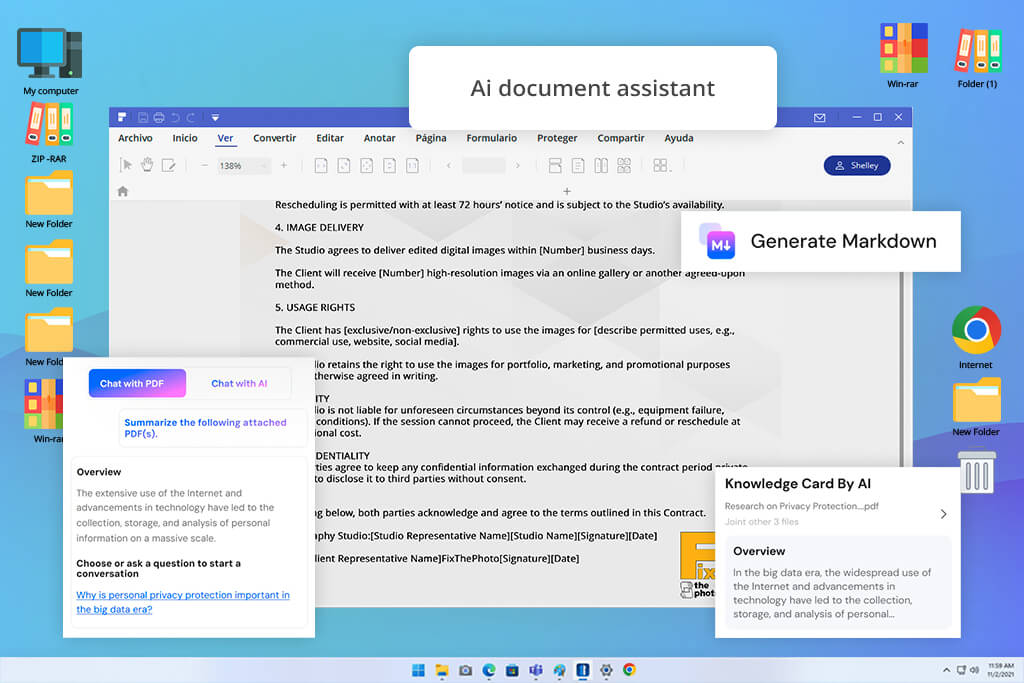Zoom out with the minus button

coord(204,165)
